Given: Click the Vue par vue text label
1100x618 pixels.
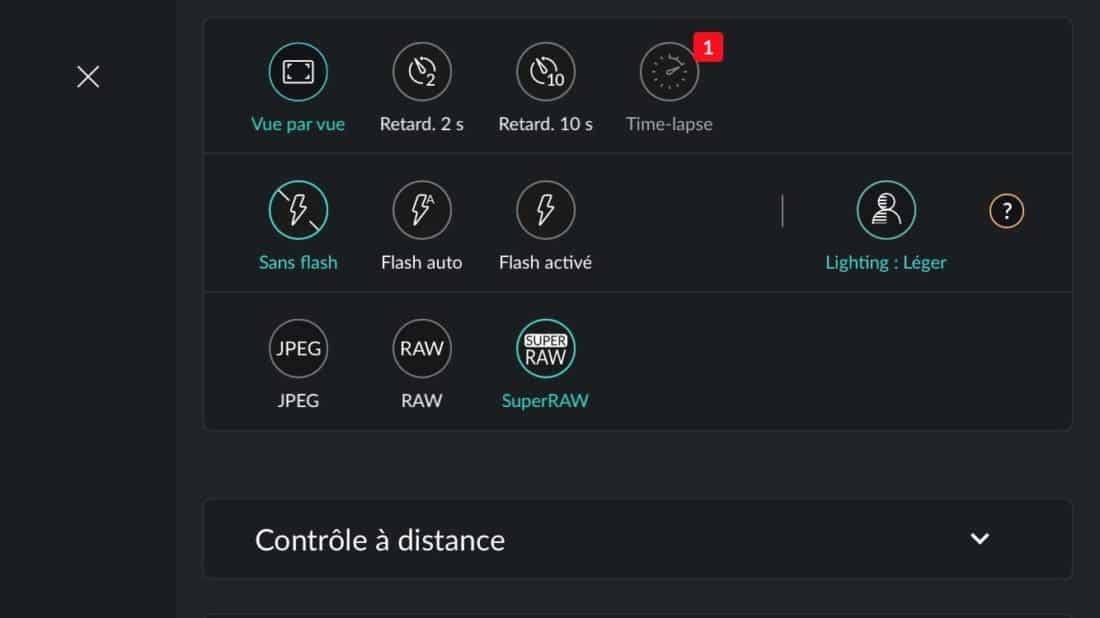Looking at the screenshot, I should (x=298, y=124).
